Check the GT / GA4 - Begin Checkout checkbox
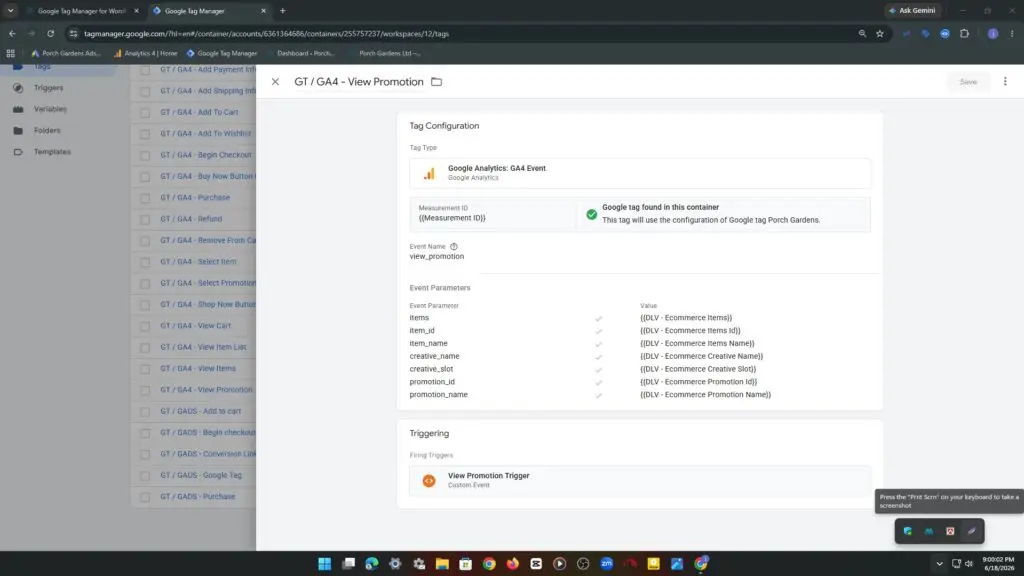The image size is (1024, 576). pyautogui.click(x=145, y=155)
